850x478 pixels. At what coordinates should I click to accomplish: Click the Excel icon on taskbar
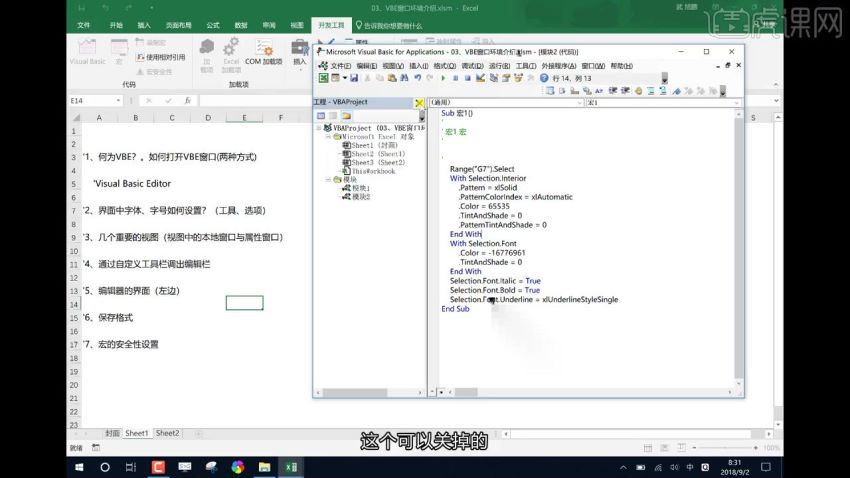coord(291,467)
